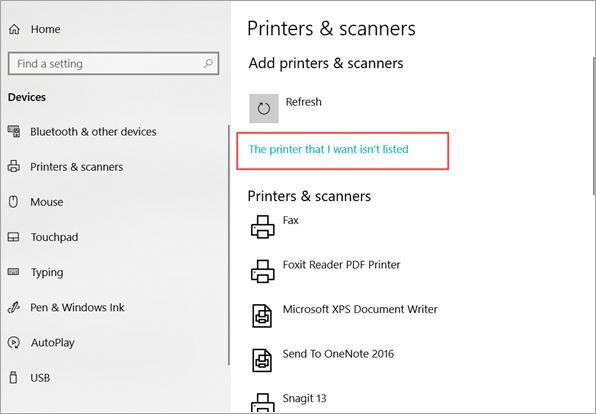The image size is (596, 414).
Task: Select Microsoft XPS Document Writer
Action: pos(360,309)
